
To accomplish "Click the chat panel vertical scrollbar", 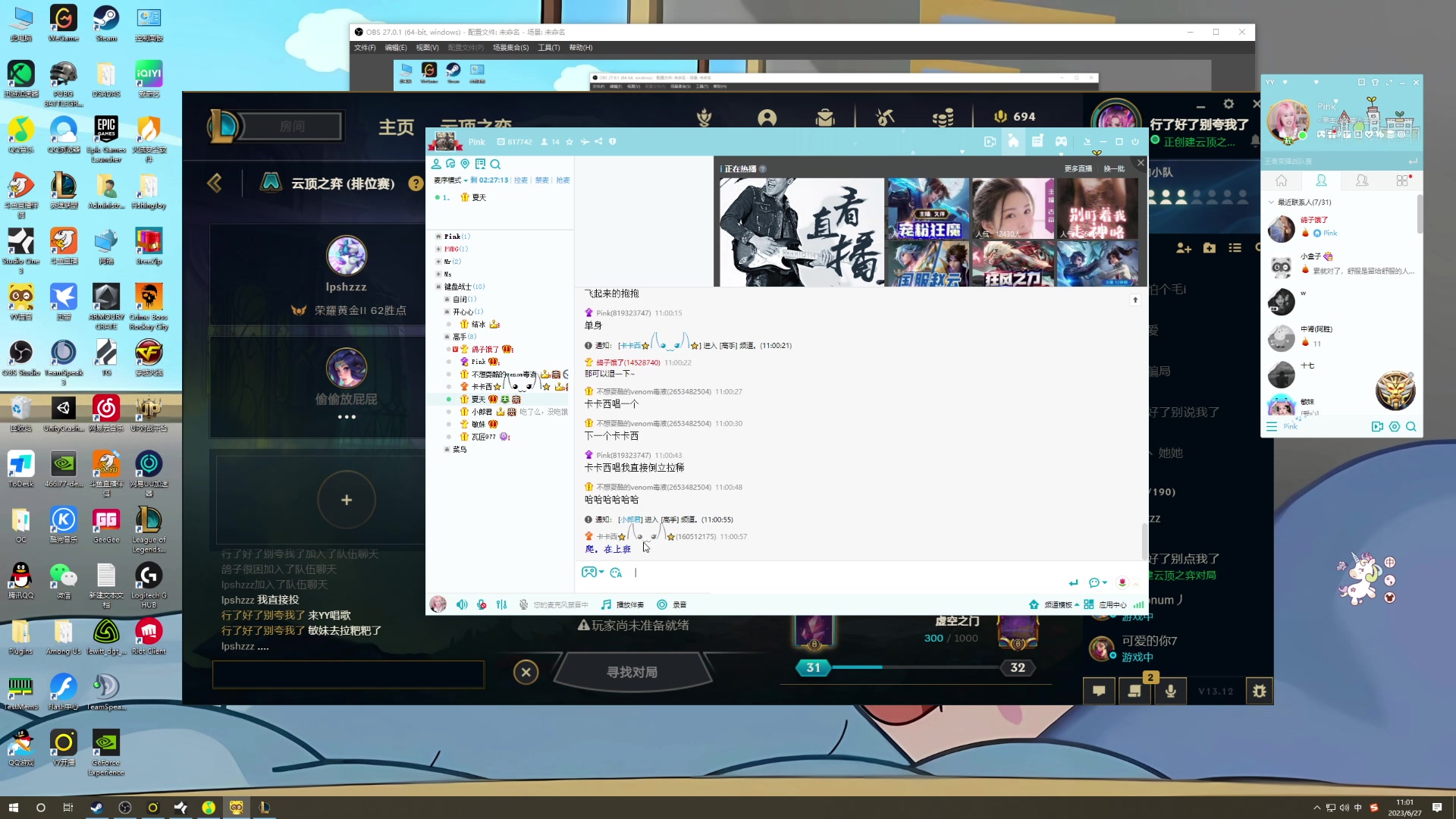I will [x=1144, y=540].
